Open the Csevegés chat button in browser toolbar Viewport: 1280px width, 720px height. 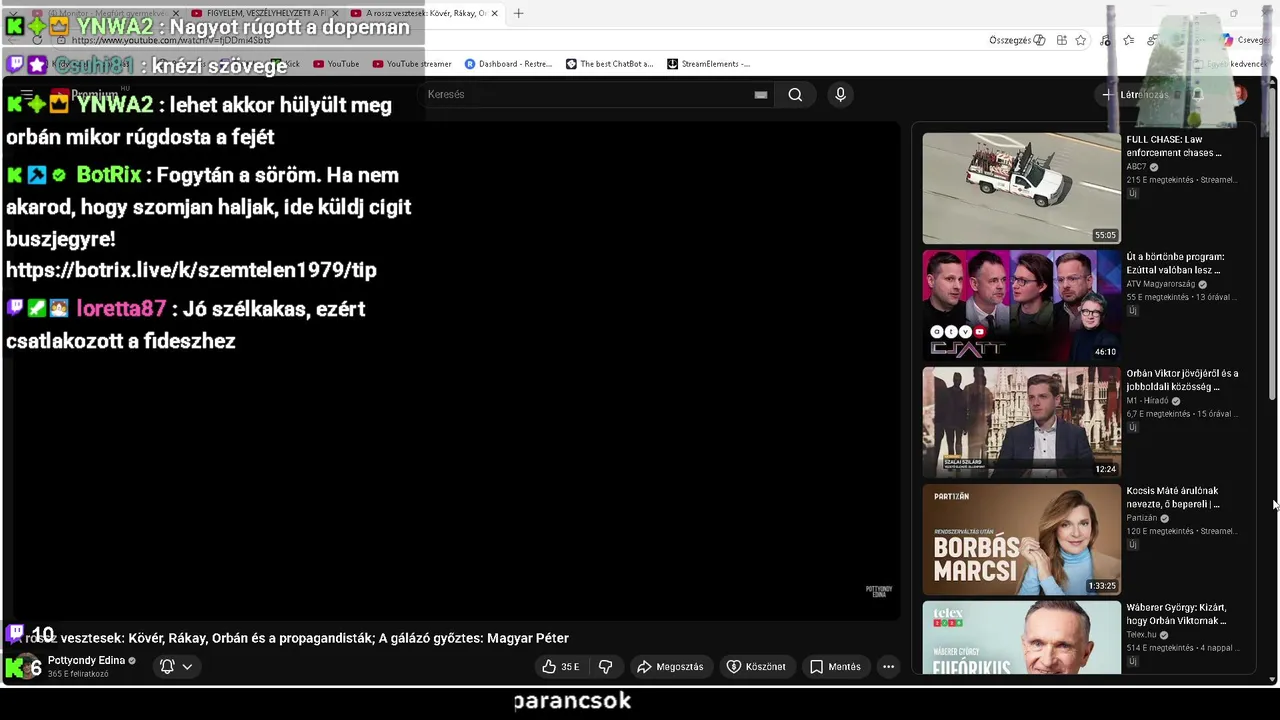point(1245,40)
